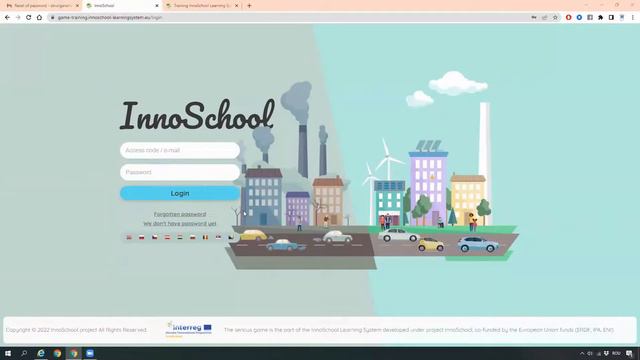The image size is (640, 360).
Task: Click the browser Home icon
Action: click(39, 18)
